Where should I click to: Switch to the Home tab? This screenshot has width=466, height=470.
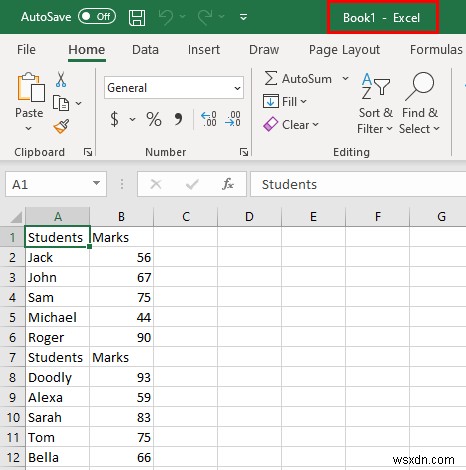tap(87, 50)
